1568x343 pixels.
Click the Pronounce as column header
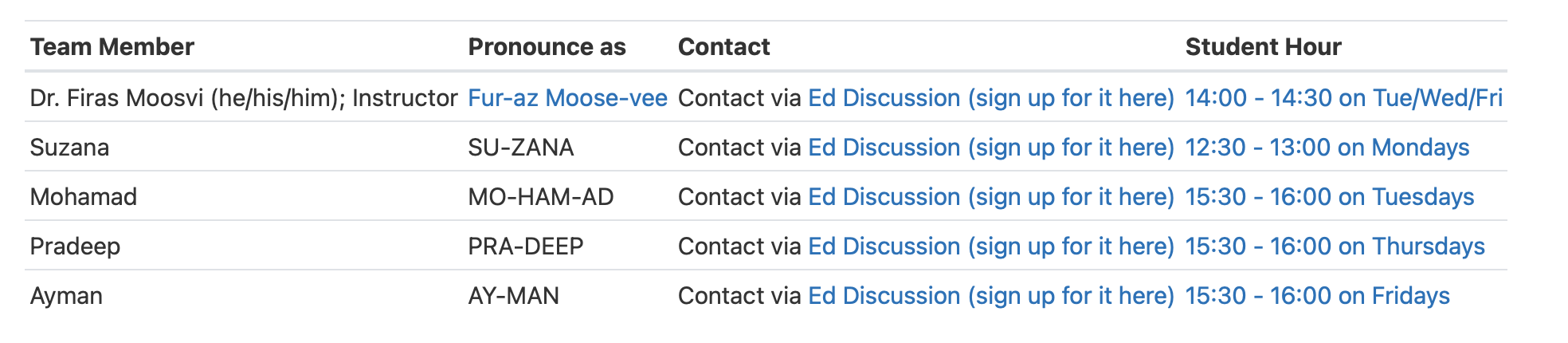[x=547, y=47]
